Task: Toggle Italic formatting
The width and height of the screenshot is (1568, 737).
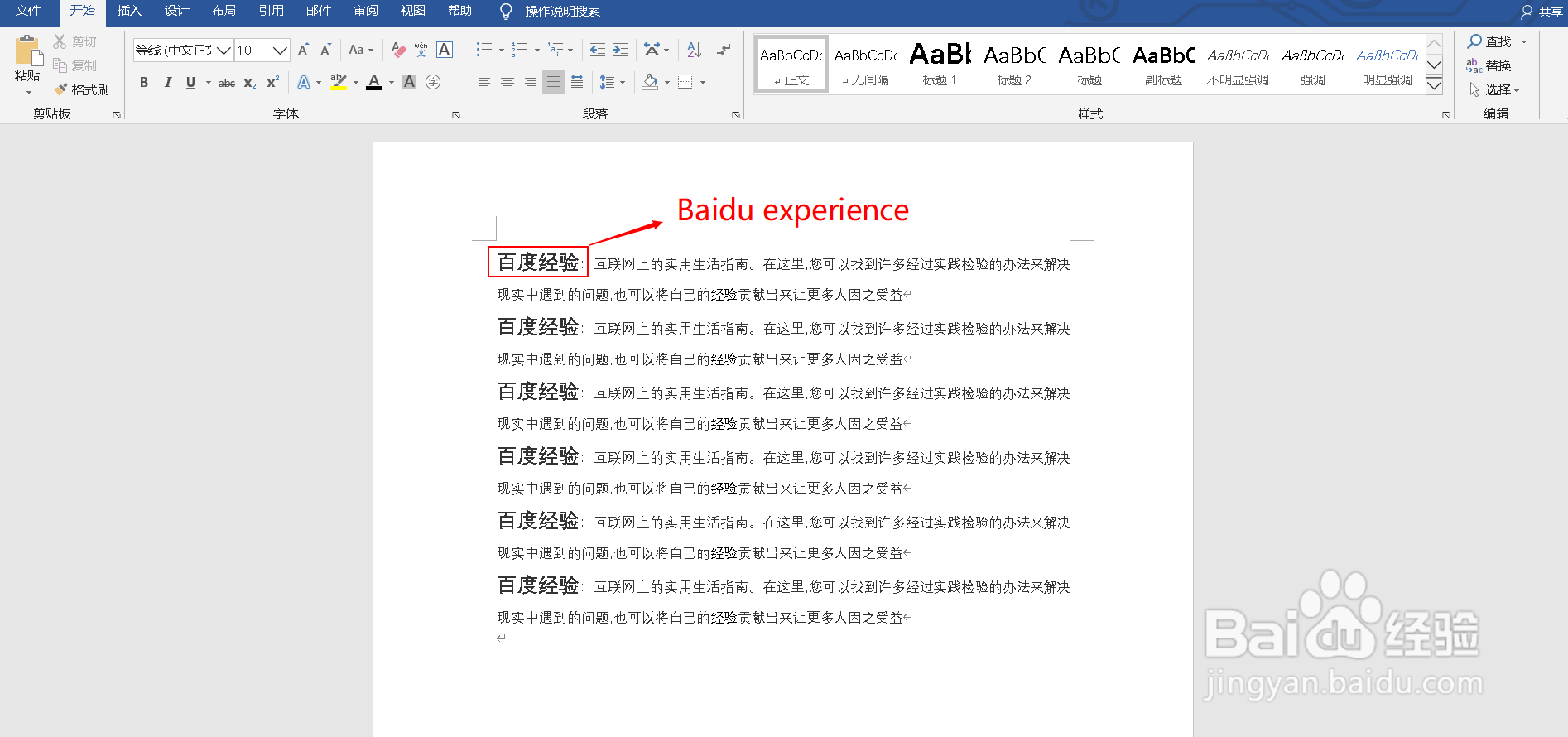Action: pyautogui.click(x=168, y=82)
